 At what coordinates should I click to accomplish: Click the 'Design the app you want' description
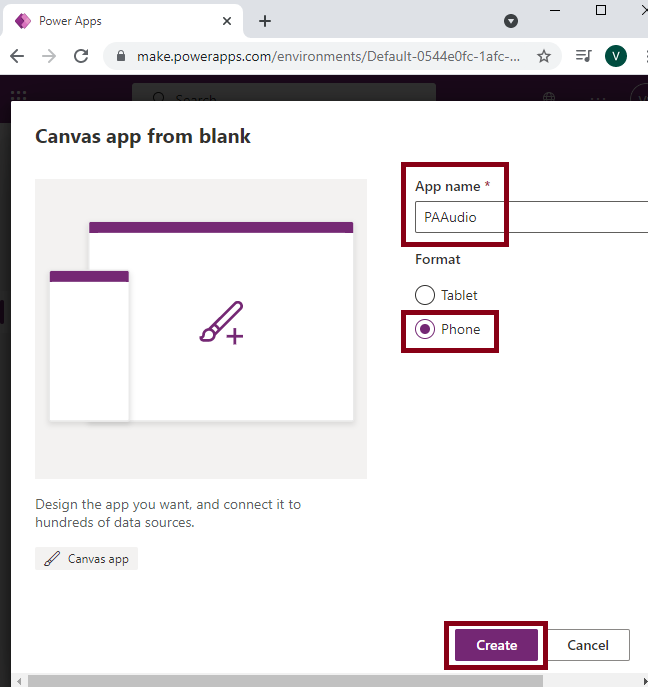pyautogui.click(x=168, y=513)
